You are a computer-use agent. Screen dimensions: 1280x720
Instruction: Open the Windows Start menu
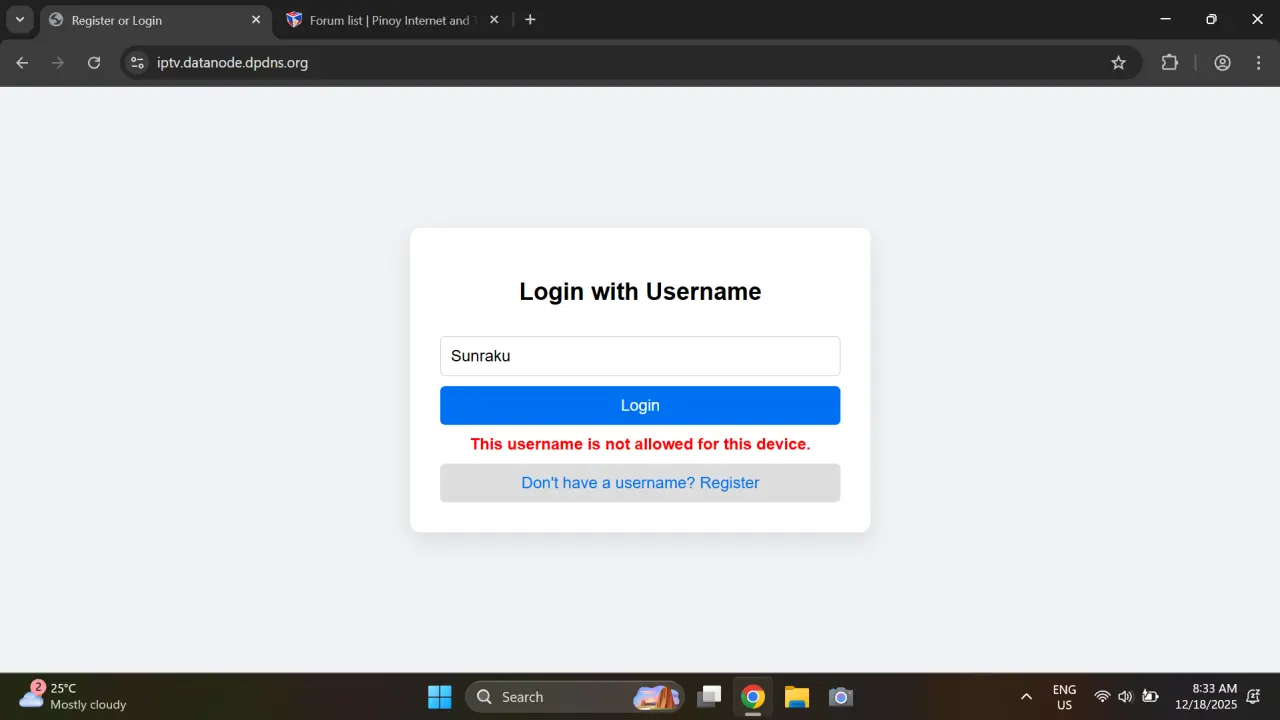[440, 697]
